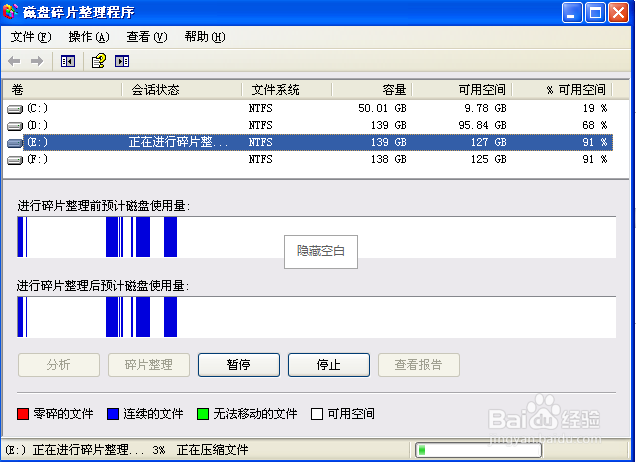Toggle the console tree pane icon

(x=68, y=61)
